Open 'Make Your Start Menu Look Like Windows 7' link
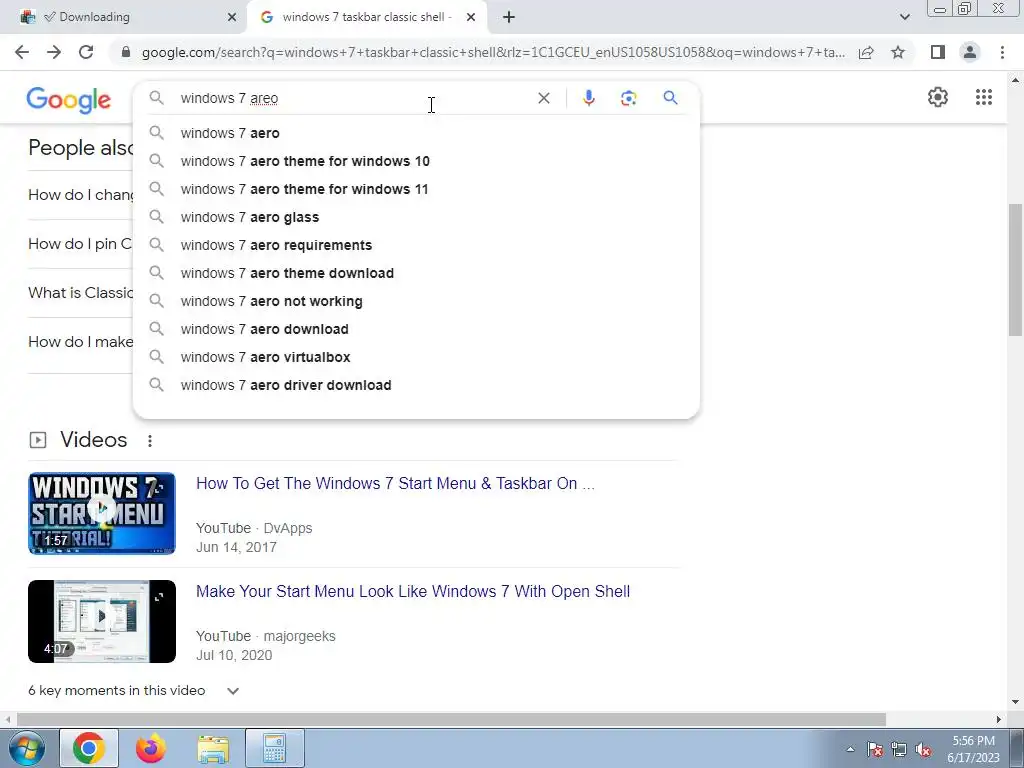Image resolution: width=1024 pixels, height=768 pixels. (413, 591)
